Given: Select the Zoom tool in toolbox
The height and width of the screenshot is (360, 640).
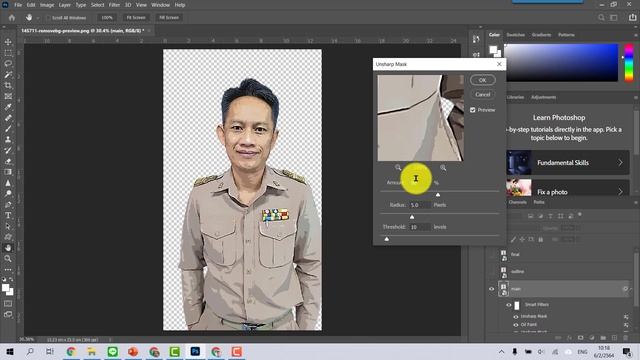Looking at the screenshot, I should point(8,258).
